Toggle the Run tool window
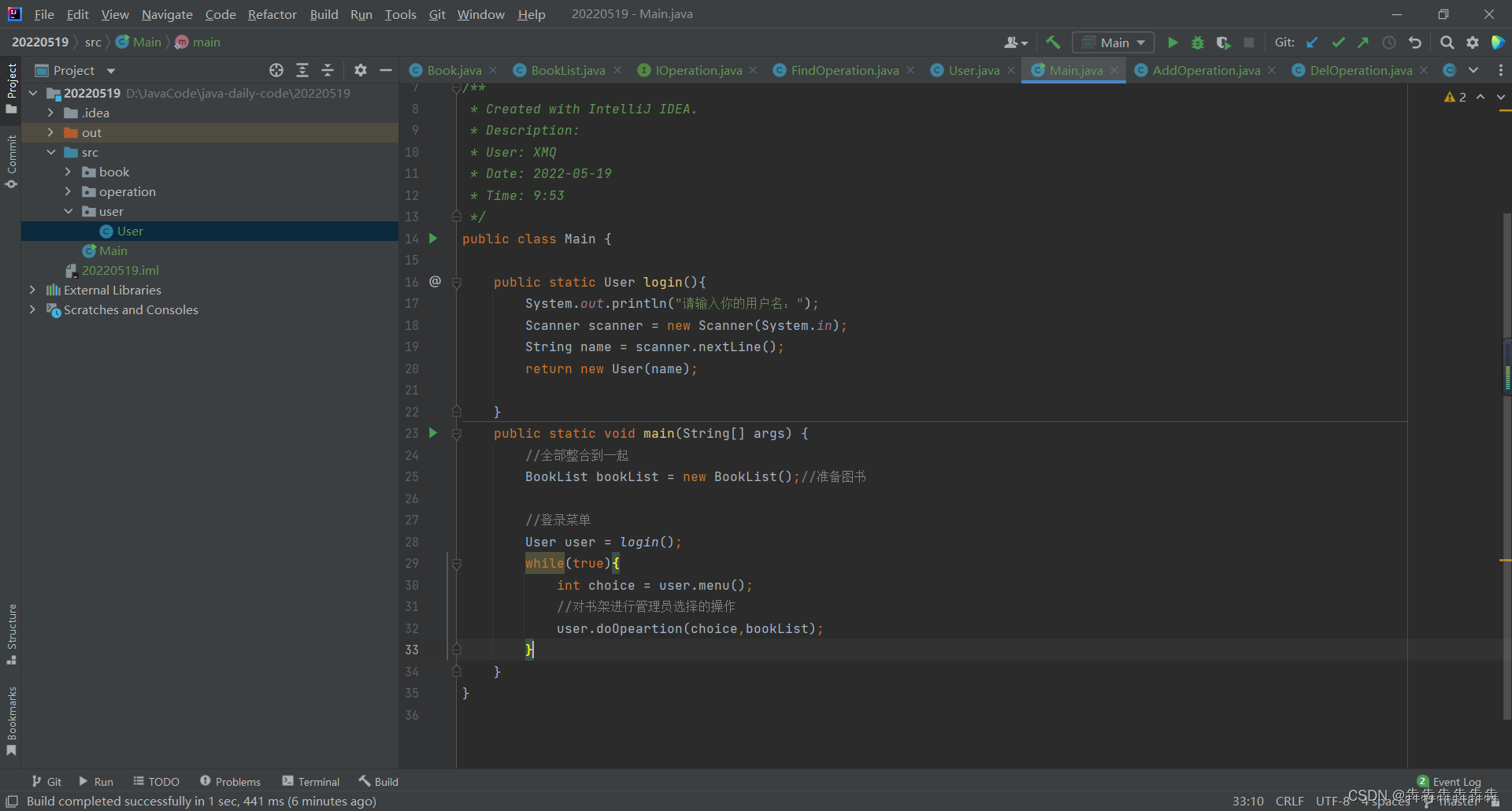Image resolution: width=1512 pixels, height=811 pixels. point(96,781)
